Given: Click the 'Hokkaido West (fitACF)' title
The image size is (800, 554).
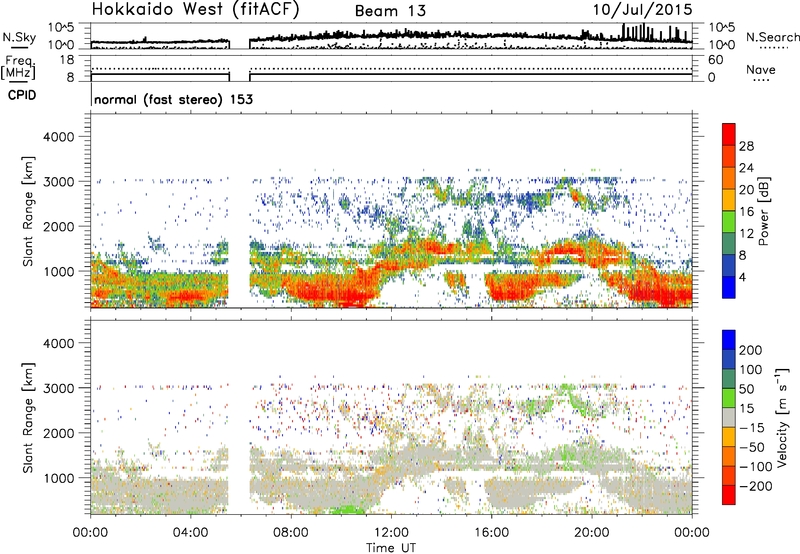Looking at the screenshot, I should tap(195, 9).
